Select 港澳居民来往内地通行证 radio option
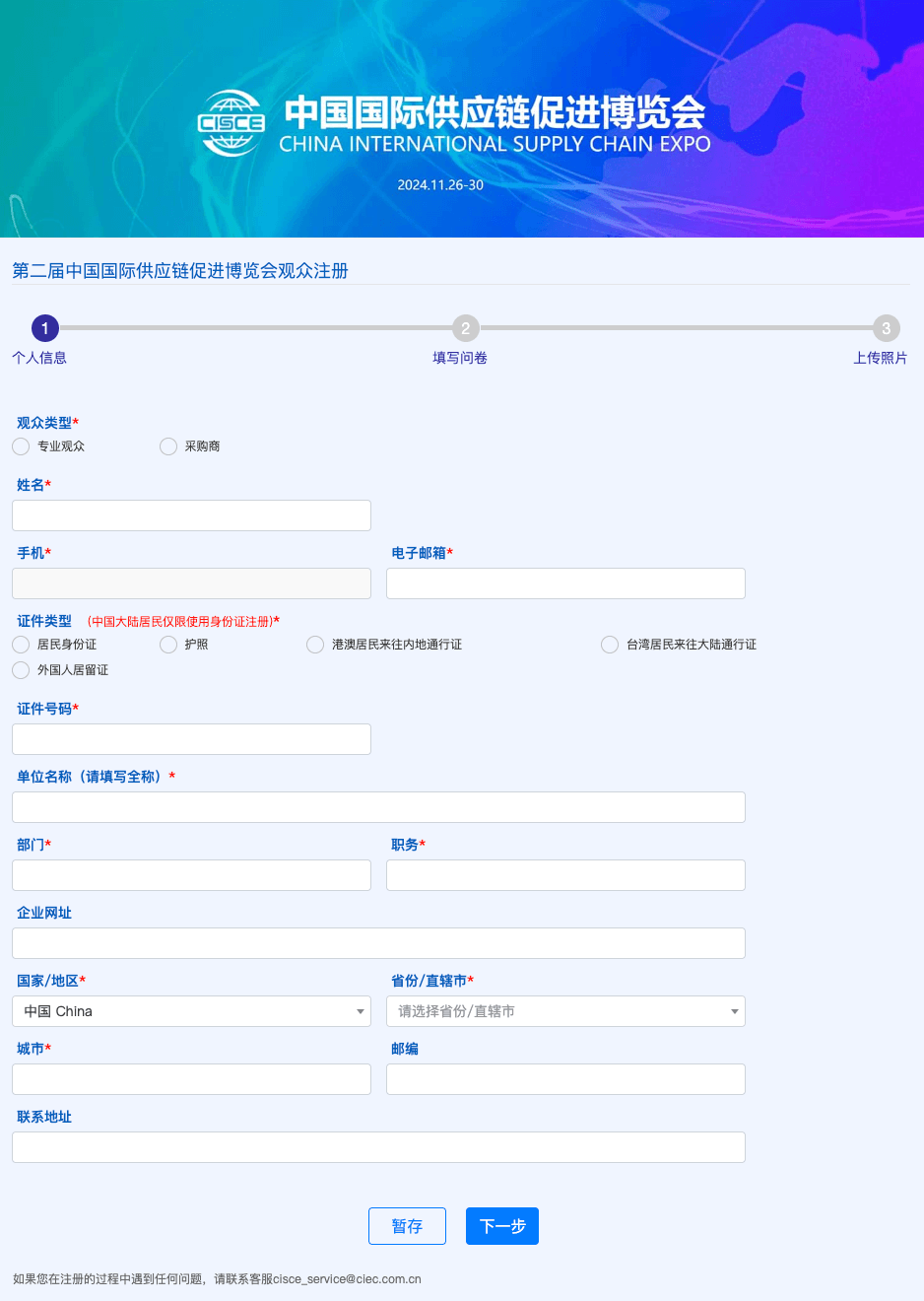 (315, 645)
